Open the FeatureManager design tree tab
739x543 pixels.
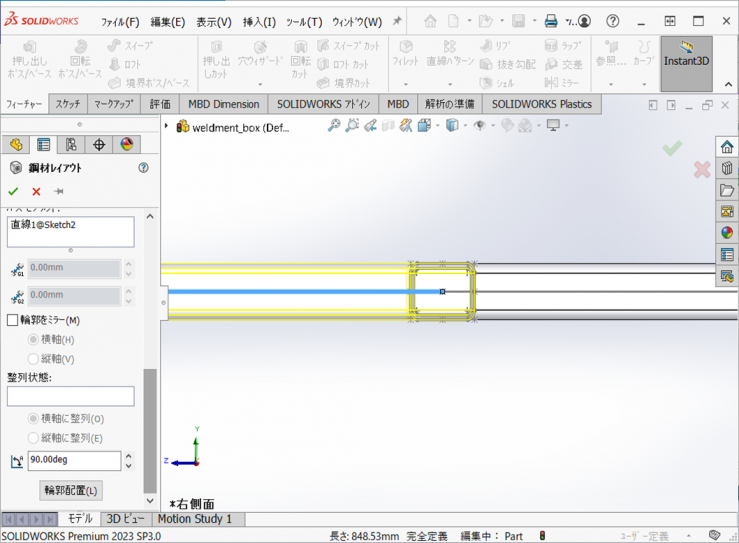[15, 145]
